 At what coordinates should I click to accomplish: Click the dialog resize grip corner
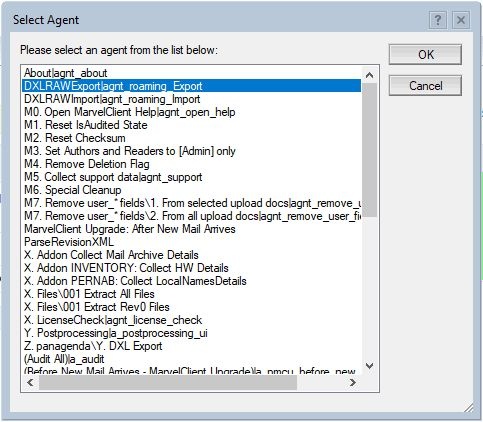[x=469, y=408]
